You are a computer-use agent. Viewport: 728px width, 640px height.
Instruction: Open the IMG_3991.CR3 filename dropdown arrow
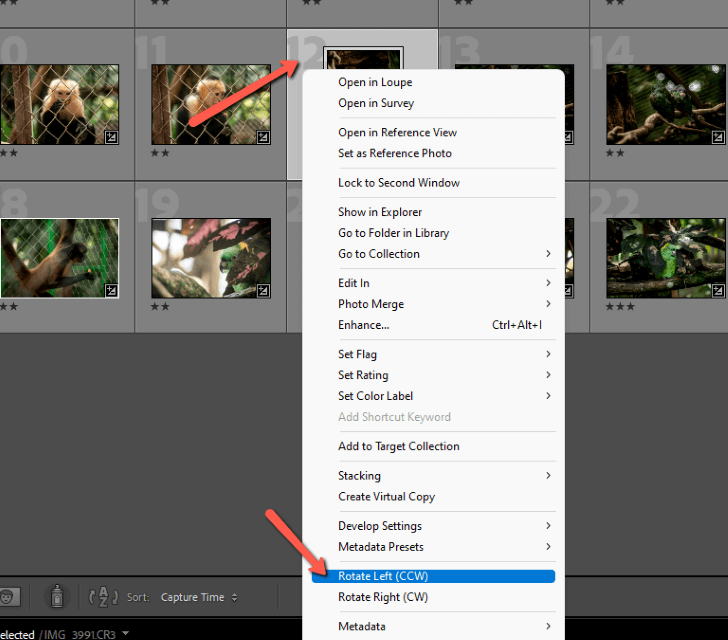pyautogui.click(x=125, y=633)
